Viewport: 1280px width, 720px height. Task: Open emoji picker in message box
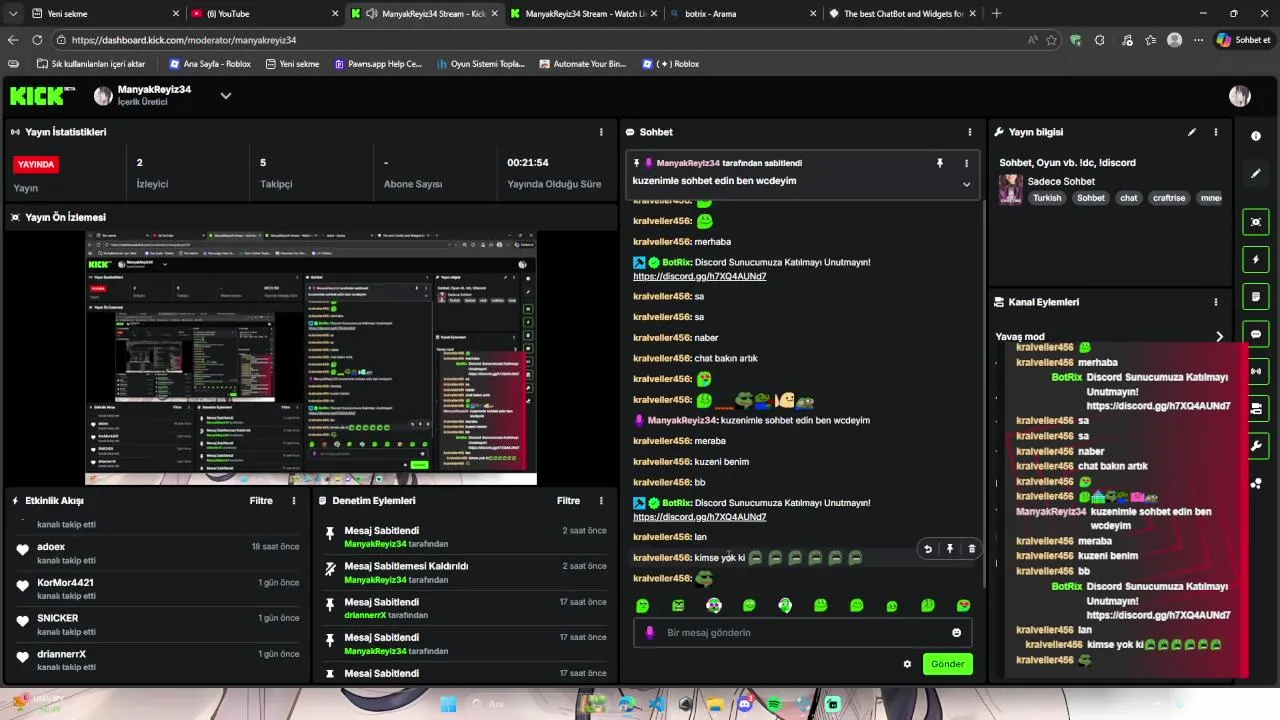[x=956, y=633]
